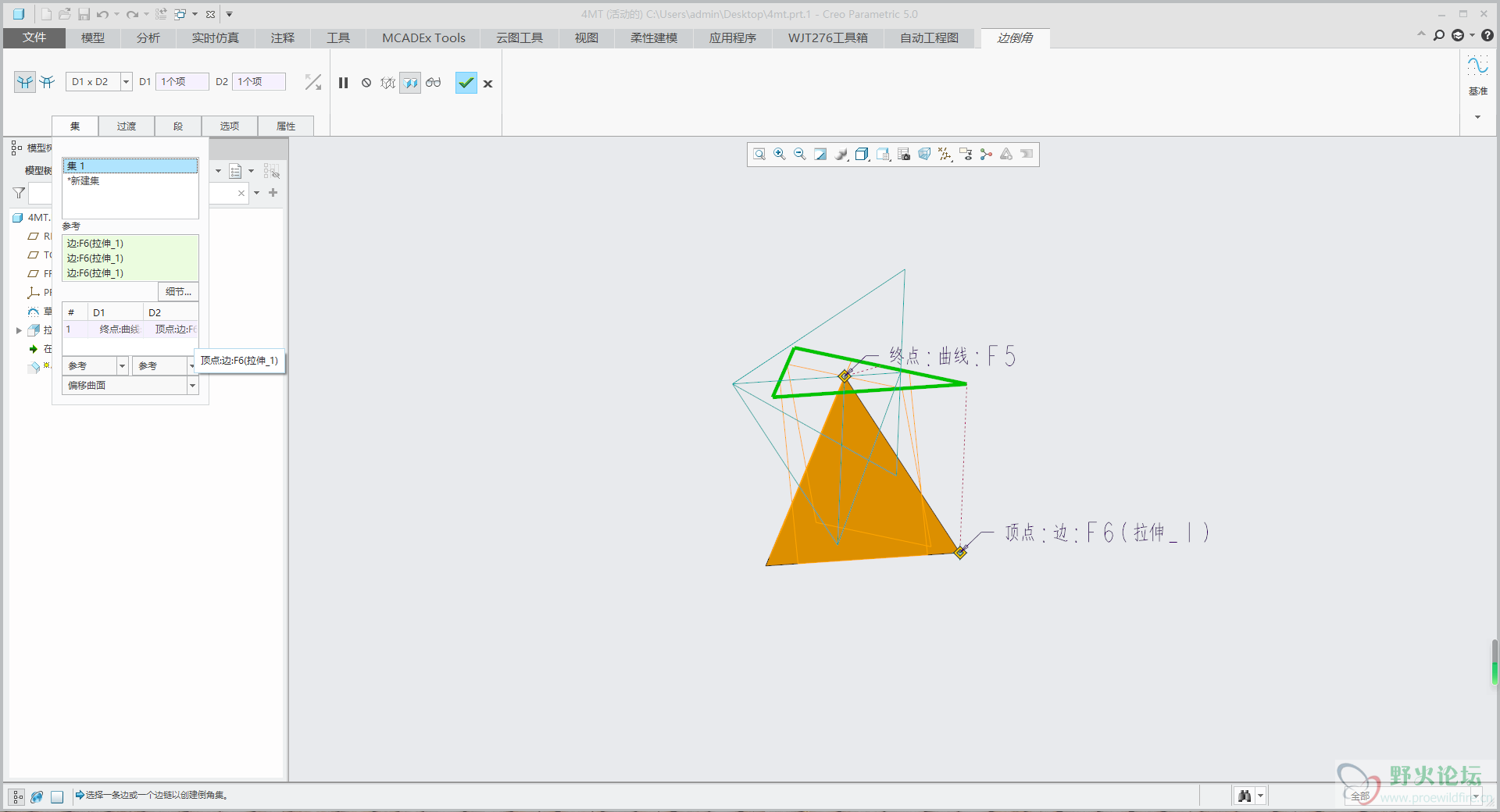Image resolution: width=1500 pixels, height=812 pixels.
Task: Open the redo history dropdown arrow
Action: pyautogui.click(x=146, y=14)
